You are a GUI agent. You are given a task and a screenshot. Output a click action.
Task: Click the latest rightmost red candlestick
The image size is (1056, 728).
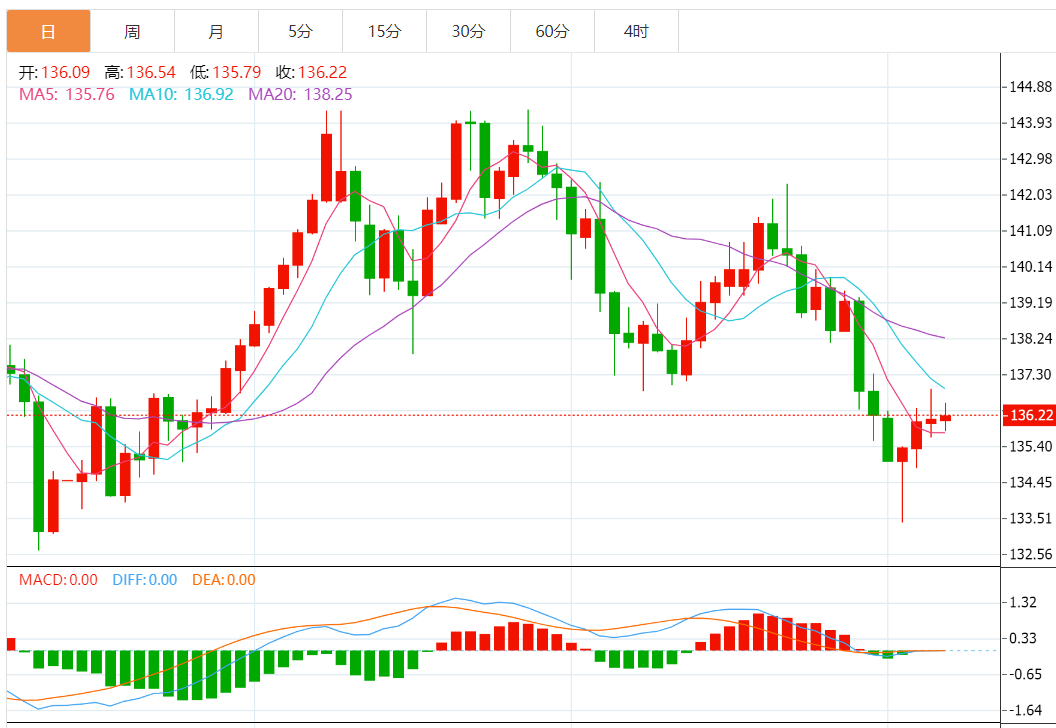pyautogui.click(x=946, y=418)
